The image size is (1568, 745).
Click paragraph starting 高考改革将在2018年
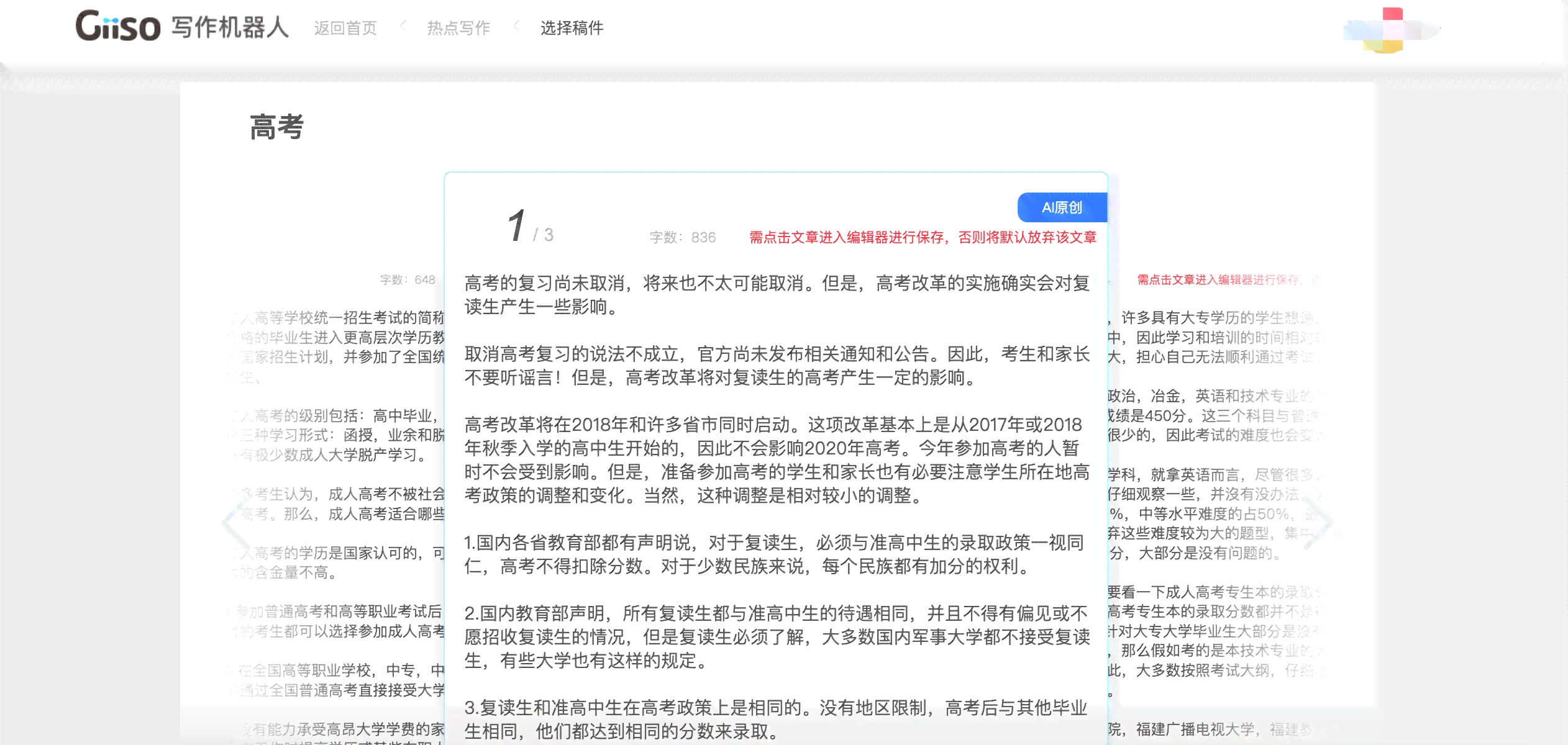tap(777, 460)
